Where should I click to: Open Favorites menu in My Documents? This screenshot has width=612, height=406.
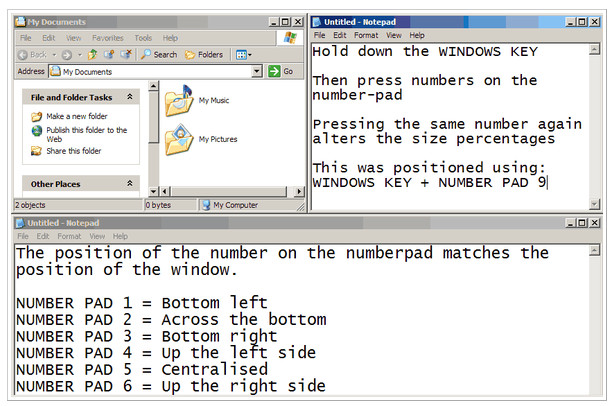(x=108, y=38)
